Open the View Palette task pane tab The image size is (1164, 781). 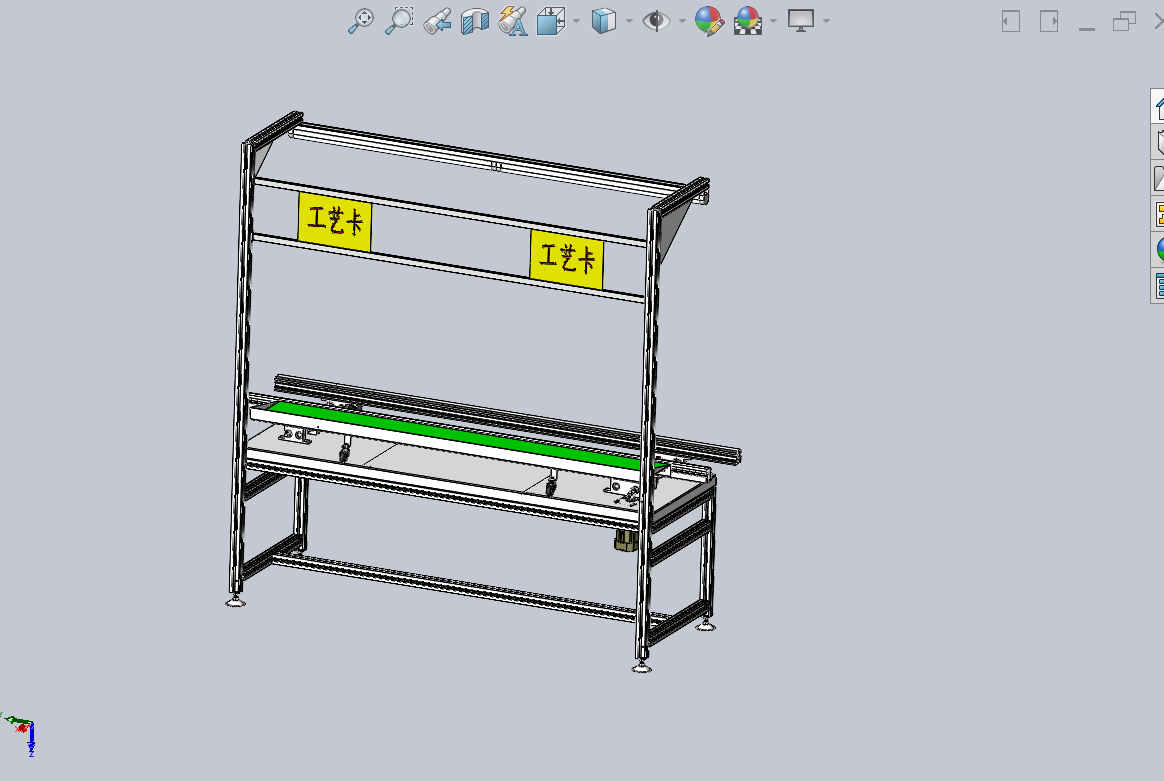coord(1158,213)
